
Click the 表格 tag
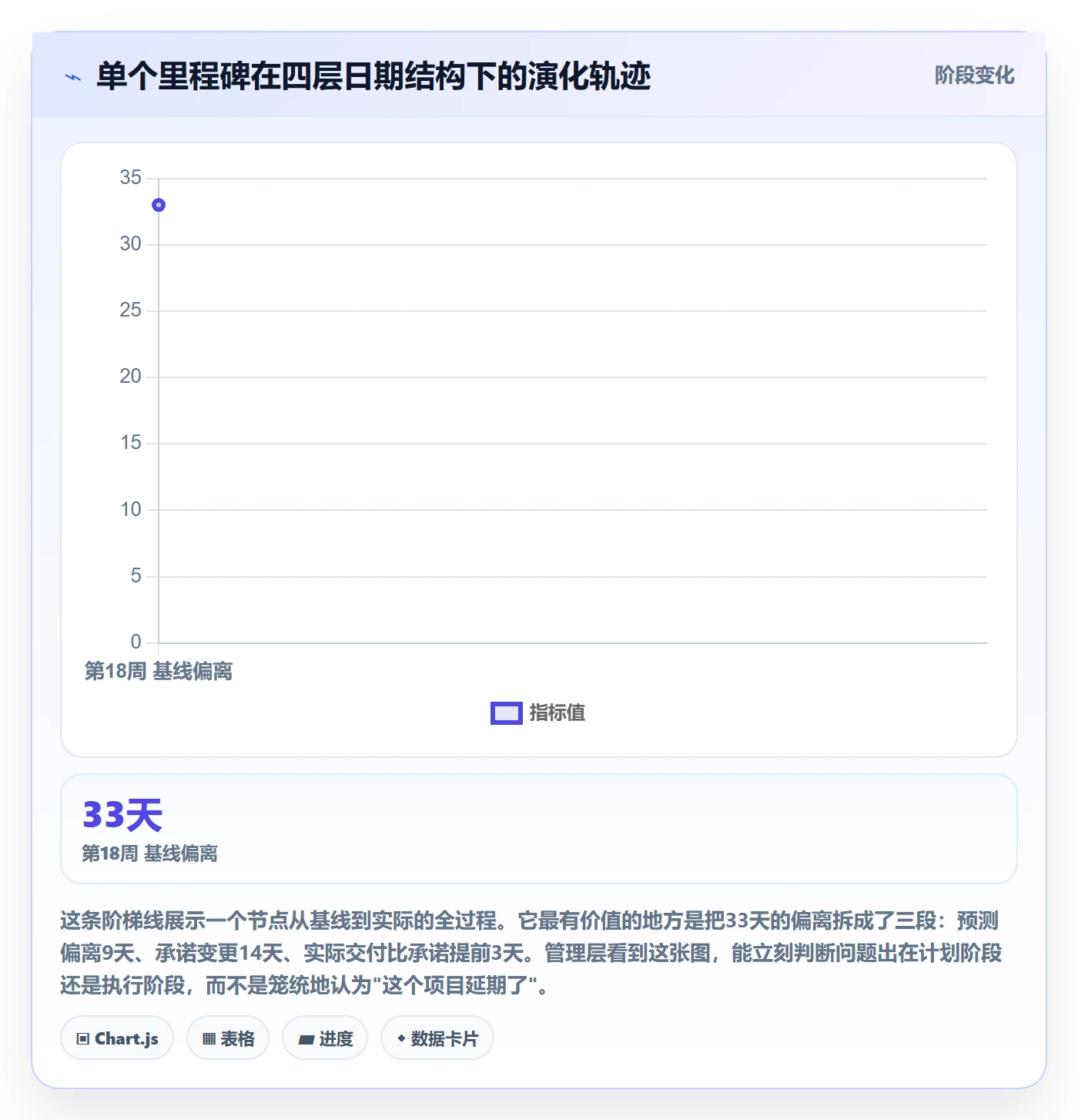click(x=228, y=1038)
